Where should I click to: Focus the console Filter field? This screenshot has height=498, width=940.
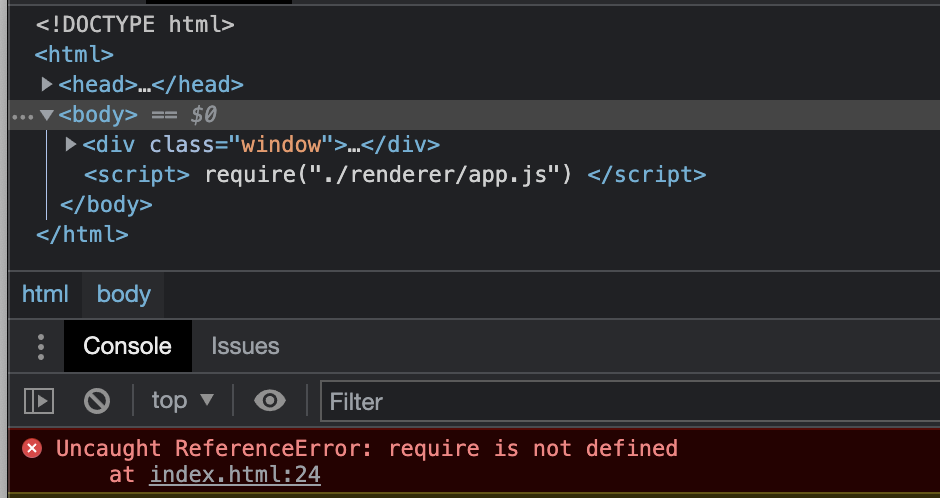point(630,401)
